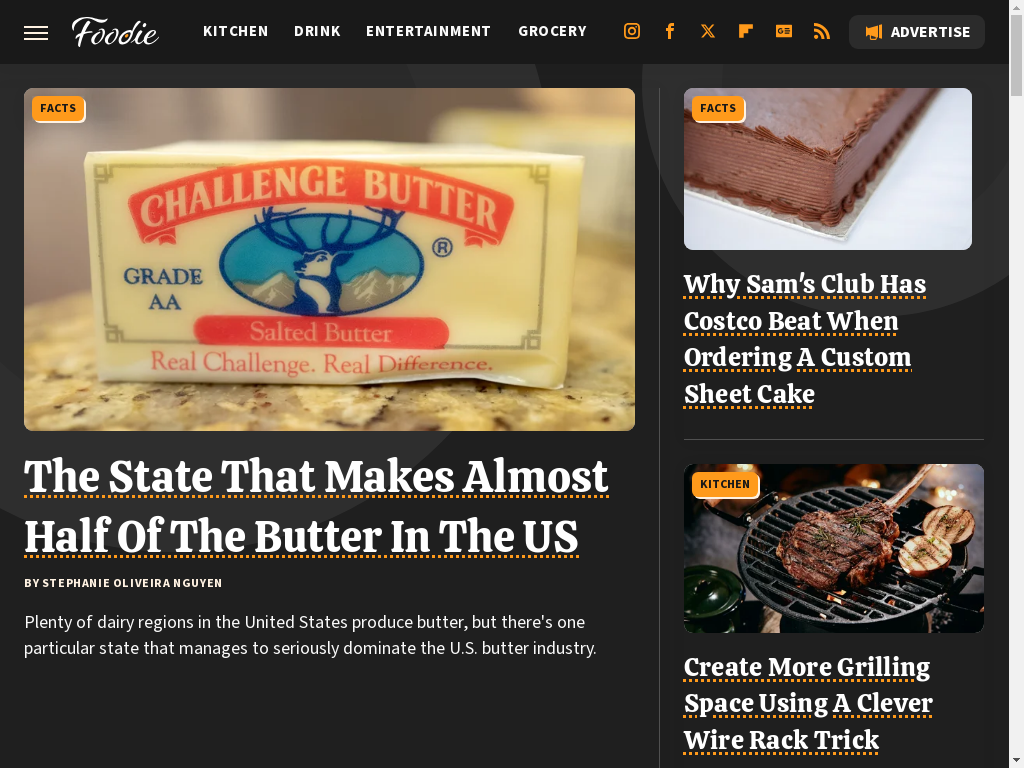1024x768 pixels.
Task: Click the Advertise button
Action: (x=917, y=32)
